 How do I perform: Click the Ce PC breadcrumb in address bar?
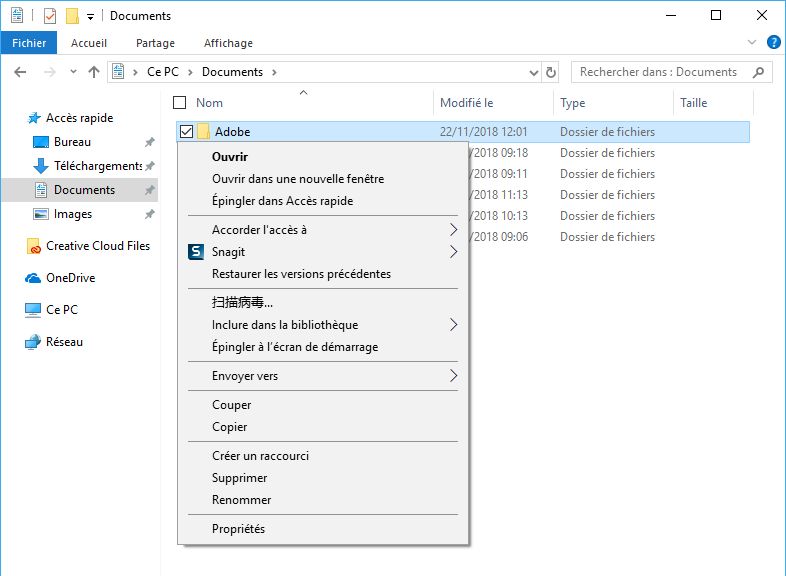[x=163, y=72]
